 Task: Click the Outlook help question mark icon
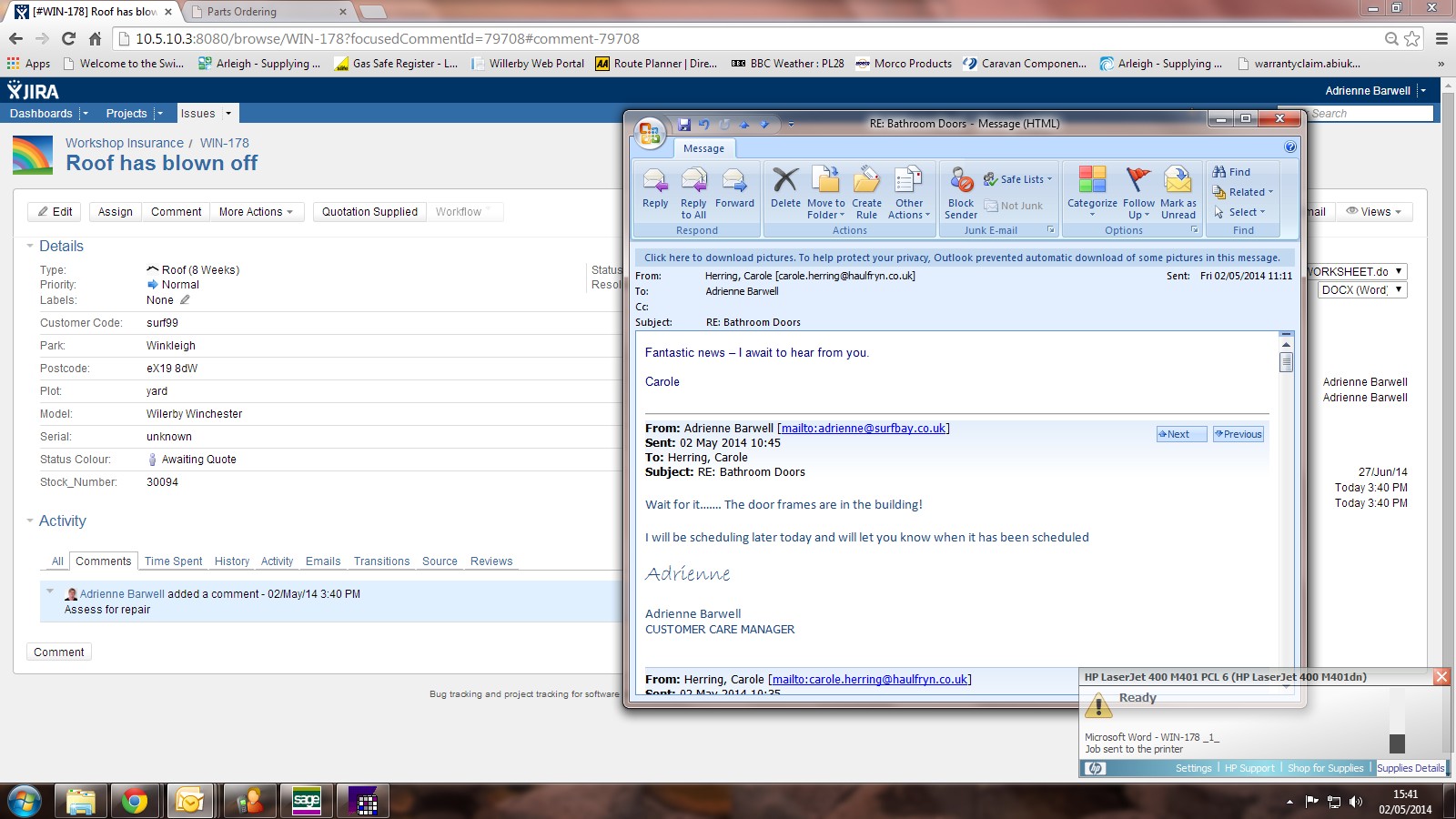pyautogui.click(x=1289, y=147)
